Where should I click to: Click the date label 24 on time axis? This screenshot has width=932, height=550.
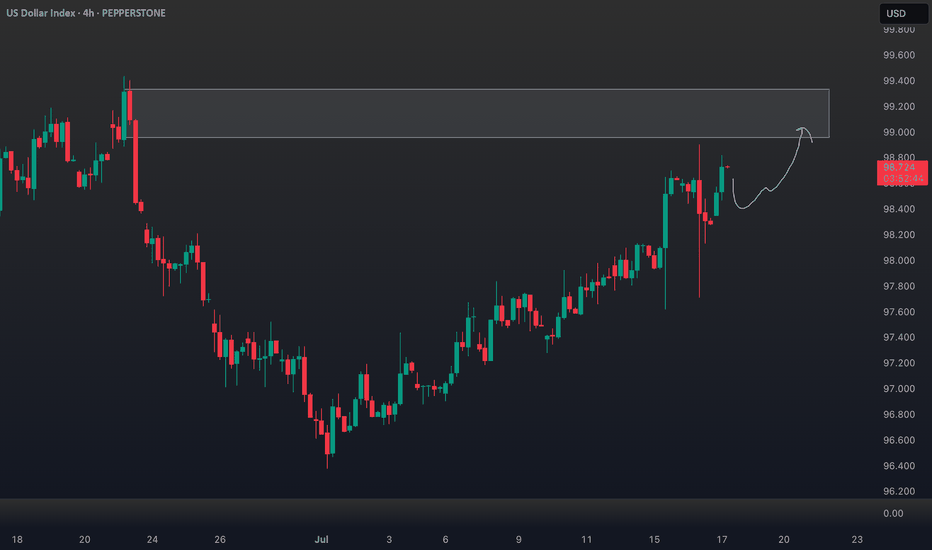[152, 539]
